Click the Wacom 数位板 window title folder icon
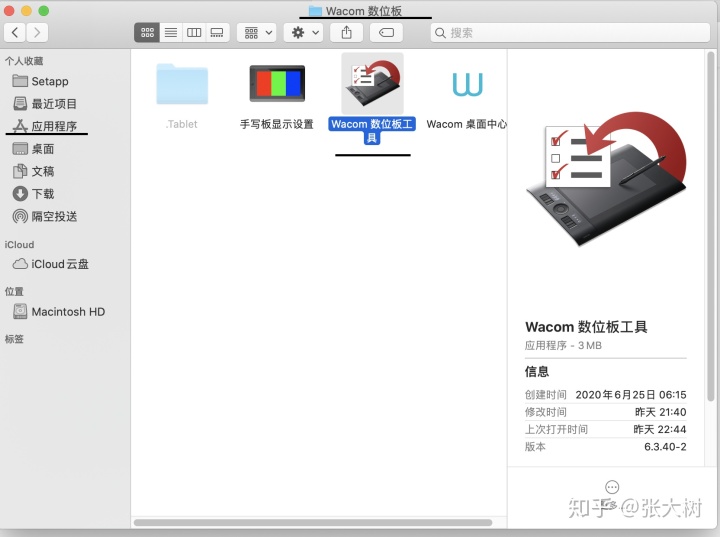Image resolution: width=720 pixels, height=537 pixels. [x=315, y=11]
